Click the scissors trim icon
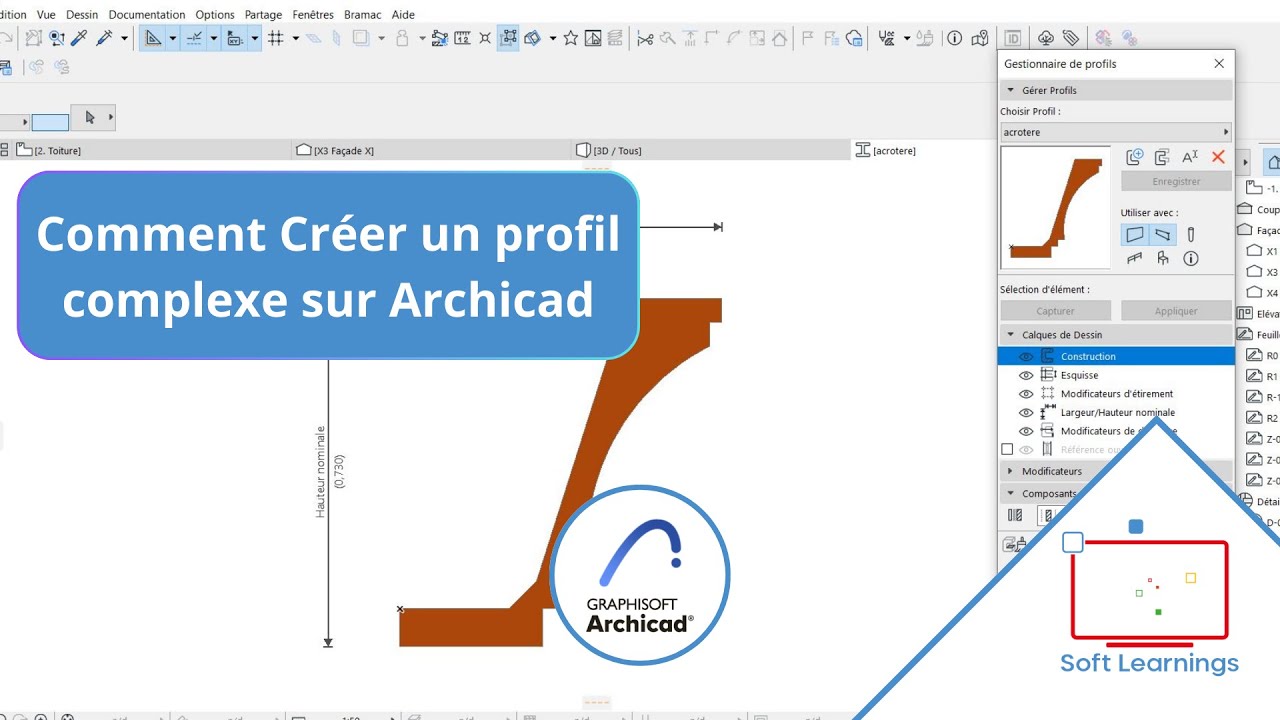 click(645, 38)
